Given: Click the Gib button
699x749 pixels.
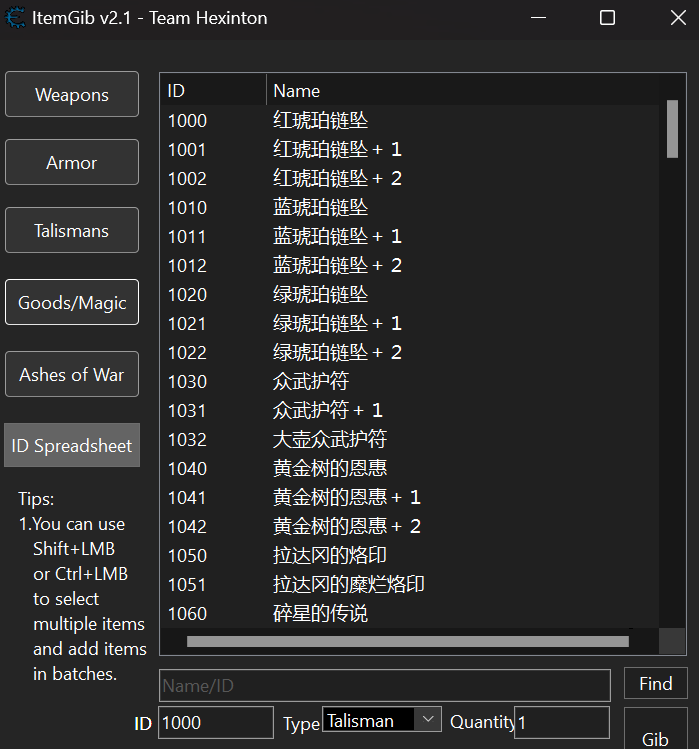Looking at the screenshot, I should [655, 736].
